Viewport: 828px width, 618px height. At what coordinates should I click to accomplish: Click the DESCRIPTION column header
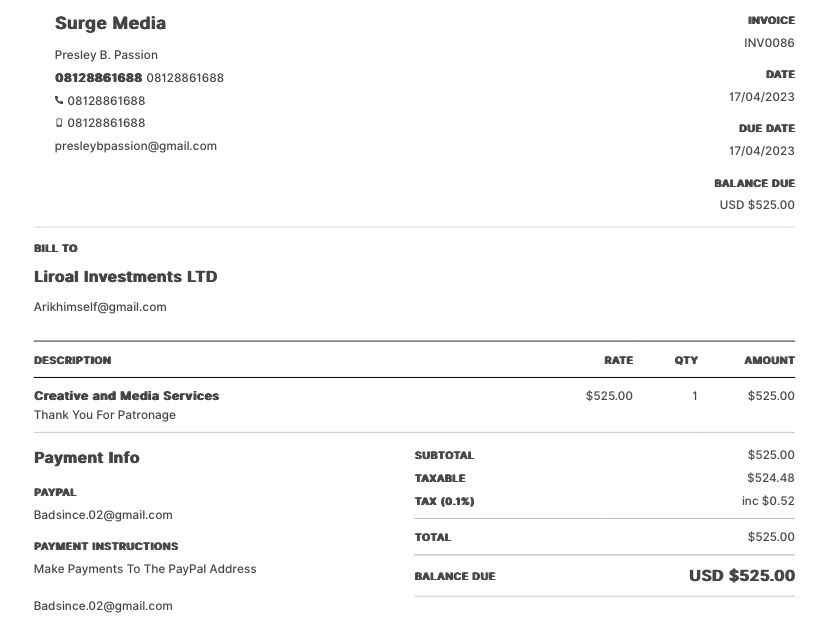click(x=72, y=360)
